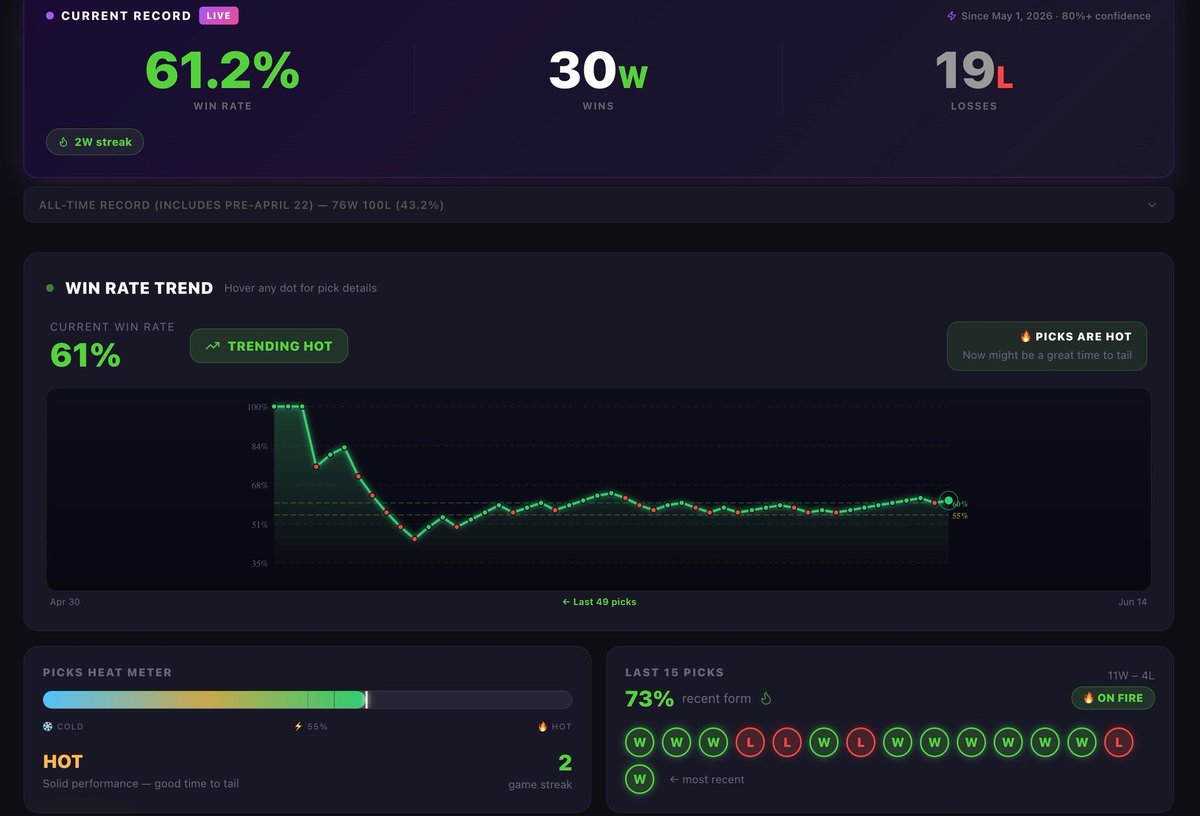Click the On Fire badge

[1113, 698]
